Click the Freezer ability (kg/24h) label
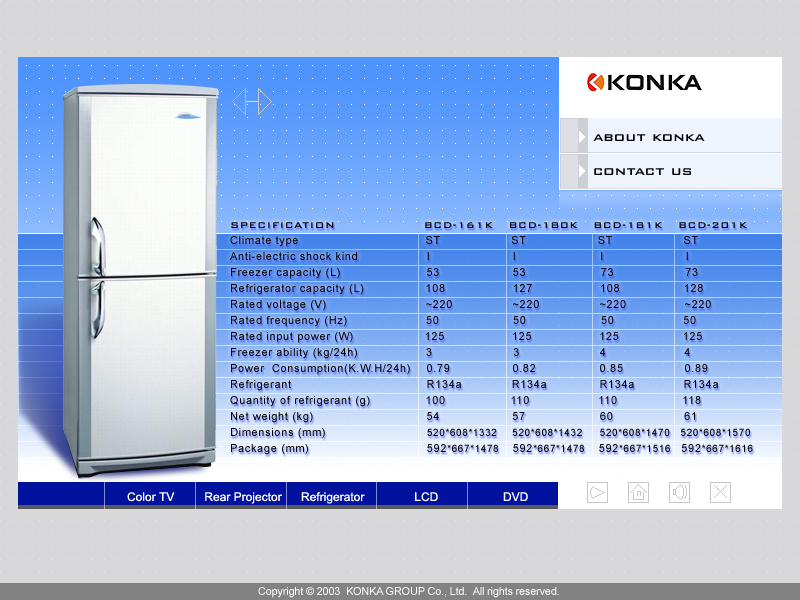The width and height of the screenshot is (800, 600). click(293, 353)
